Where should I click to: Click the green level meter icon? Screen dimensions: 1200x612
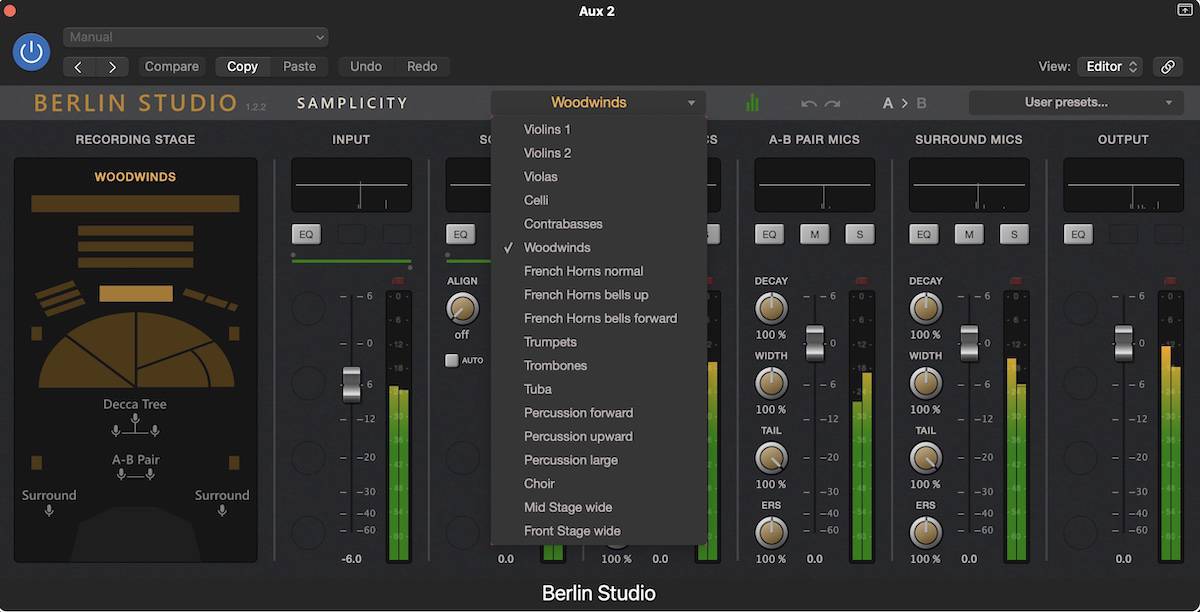752,102
